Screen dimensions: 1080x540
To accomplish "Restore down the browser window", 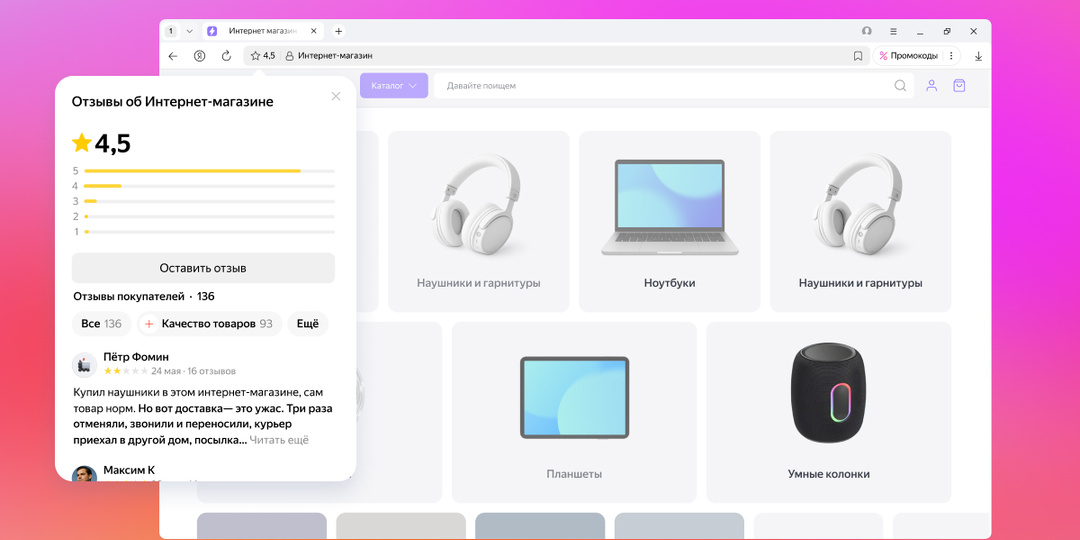I will [x=948, y=31].
